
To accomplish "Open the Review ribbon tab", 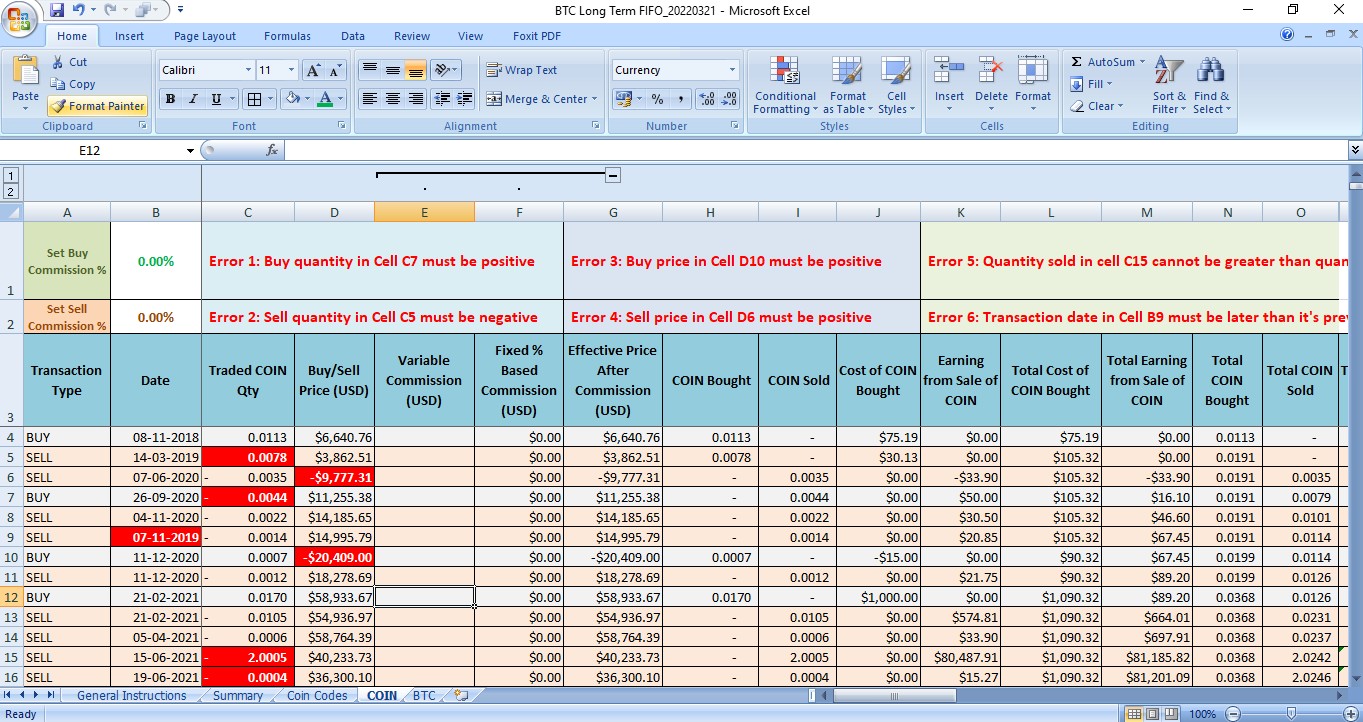I will pos(412,36).
